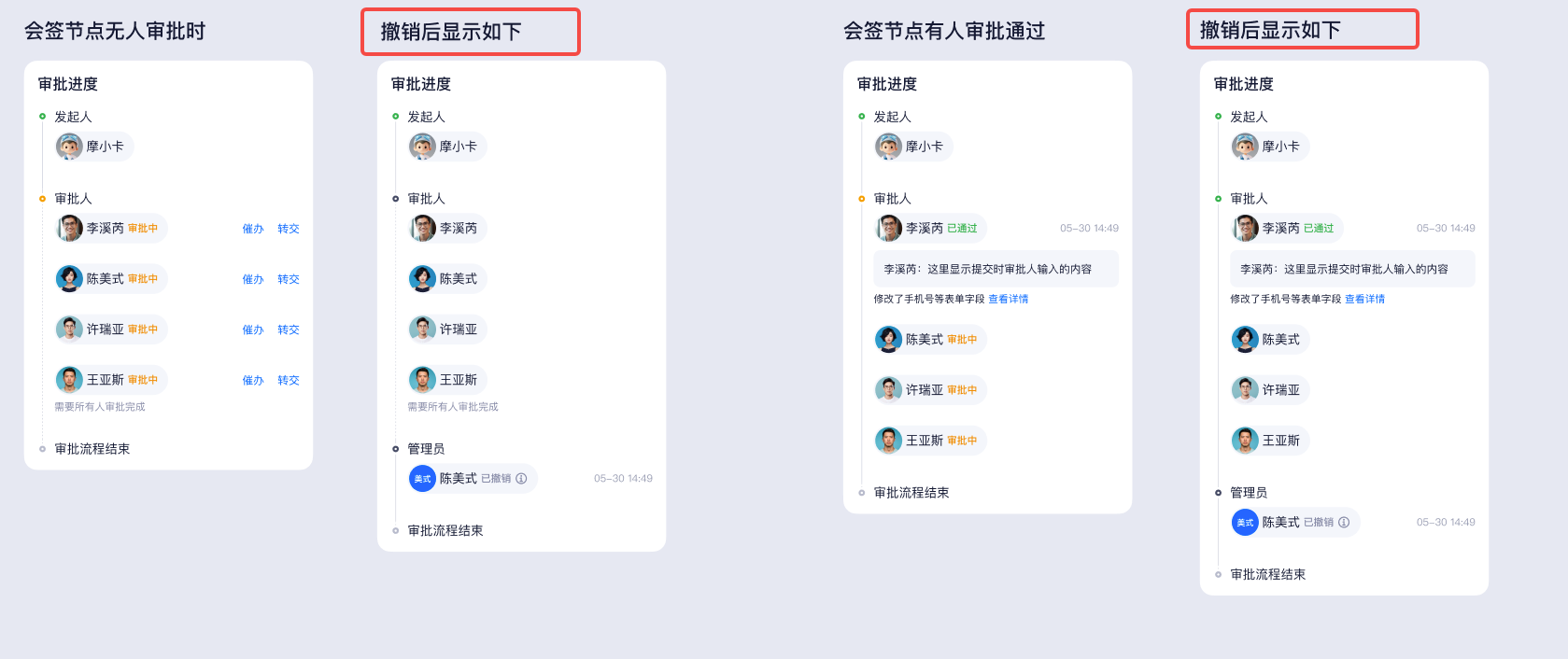Click 转交 in the 许瑞亚 row
This screenshot has width=1568, height=659.
click(x=289, y=329)
